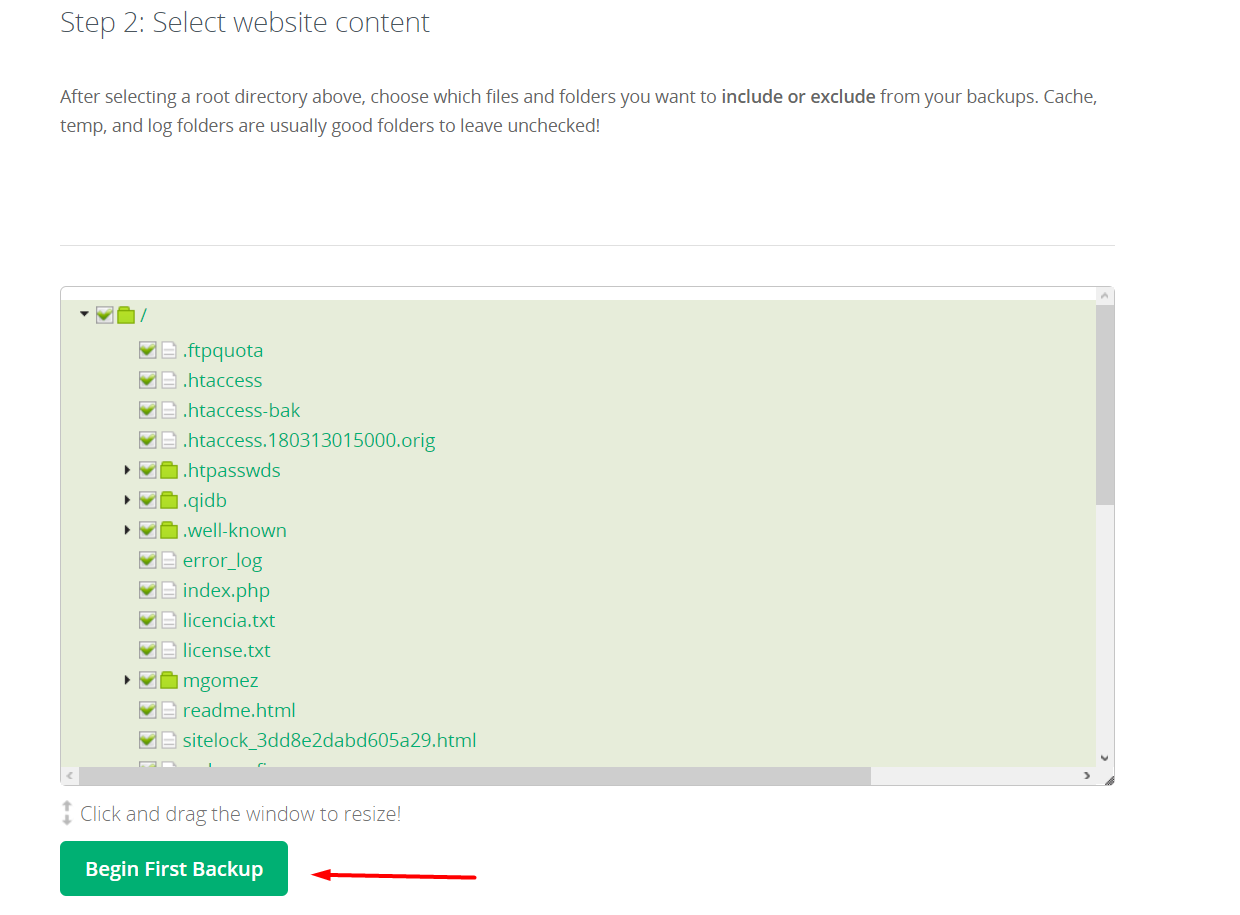Click the .htaccess file icon
The height and width of the screenshot is (915, 1240).
tap(169, 380)
